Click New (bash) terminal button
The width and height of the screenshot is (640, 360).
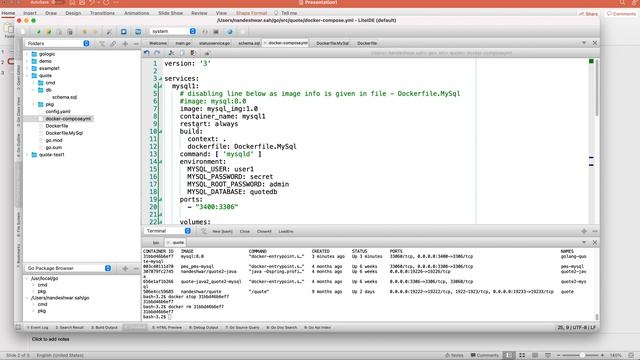point(222,231)
